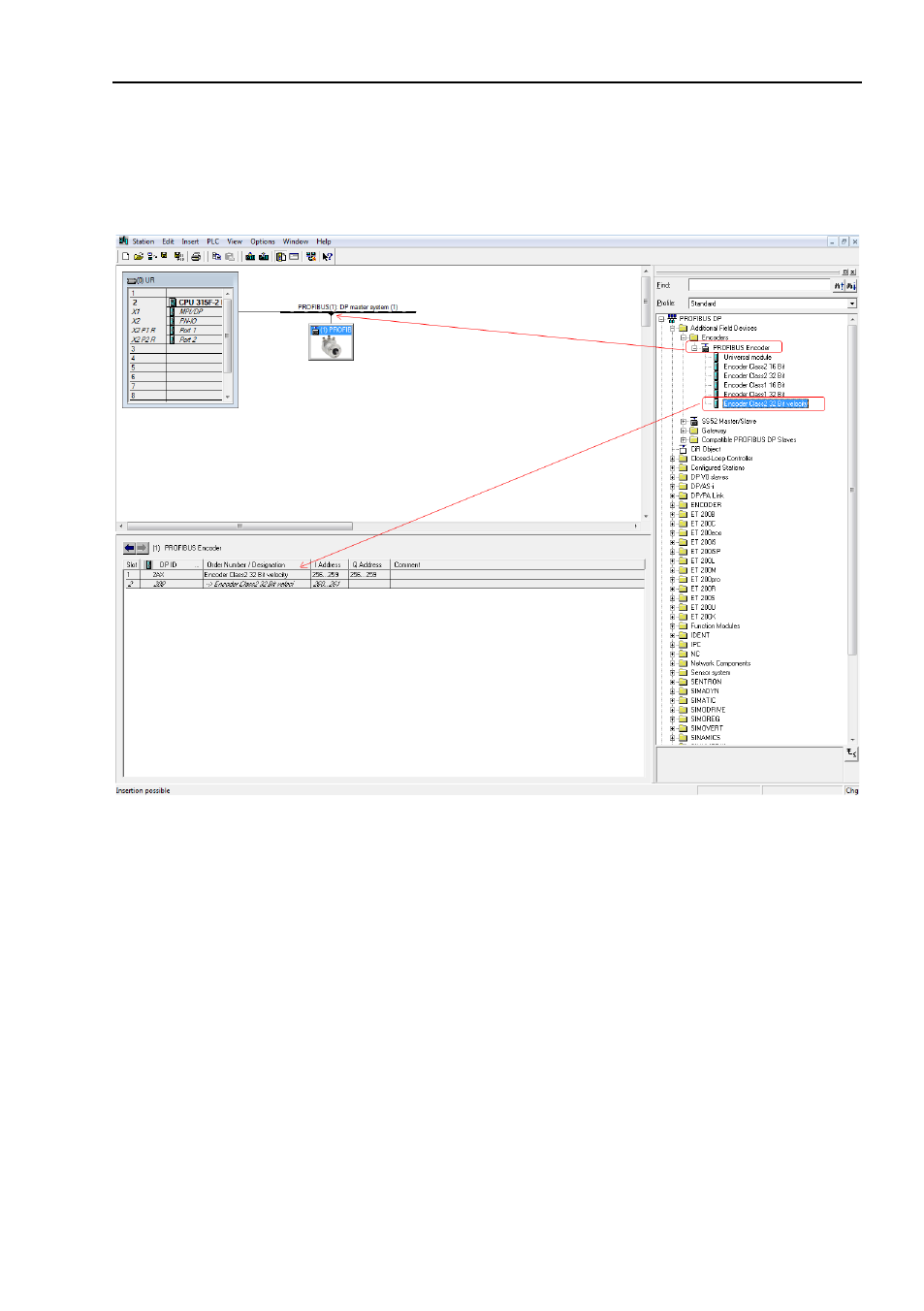Select the Function Modules folder in catalog
This screenshot has height=1311, width=924.
point(716,626)
